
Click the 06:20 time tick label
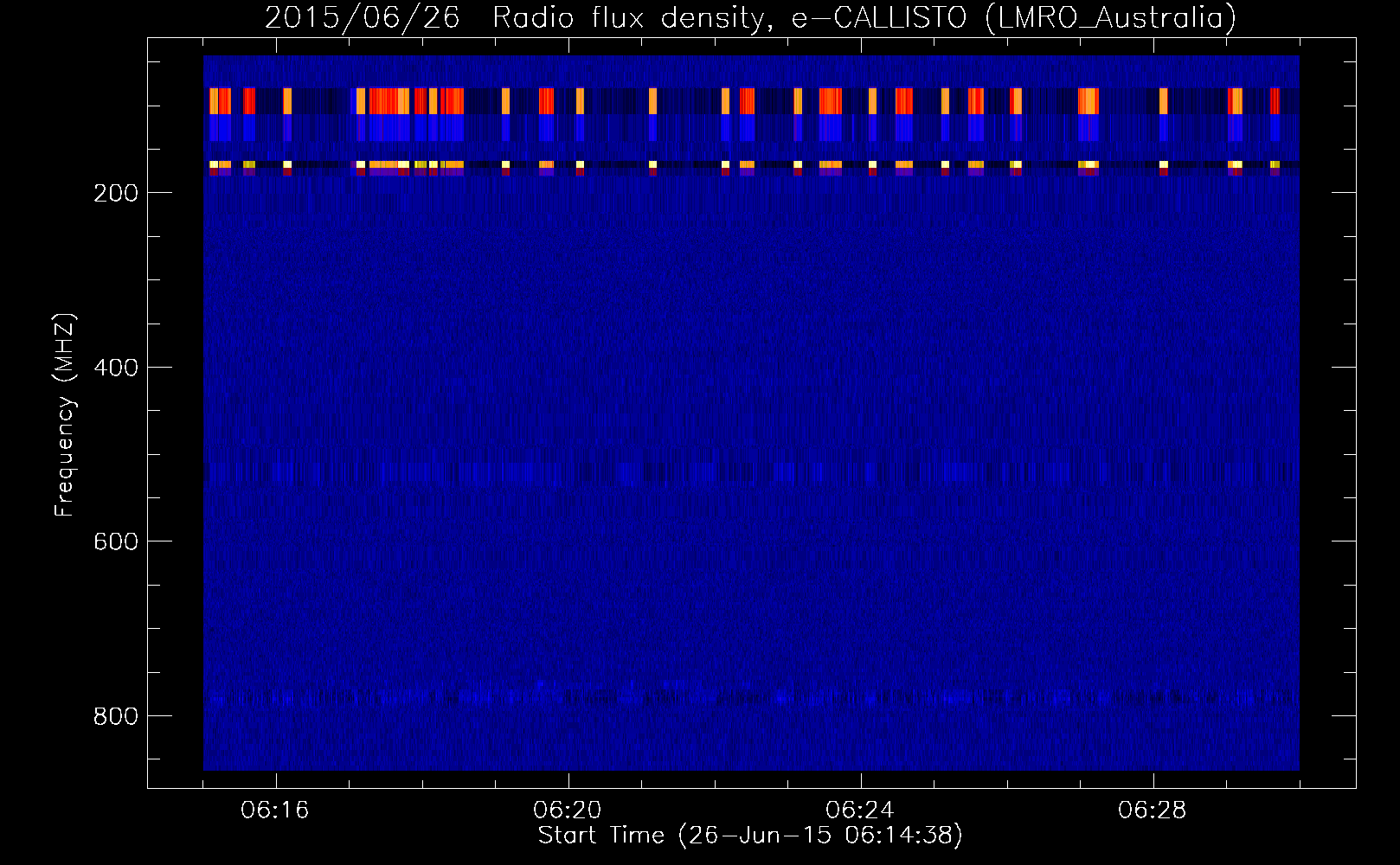[x=568, y=811]
